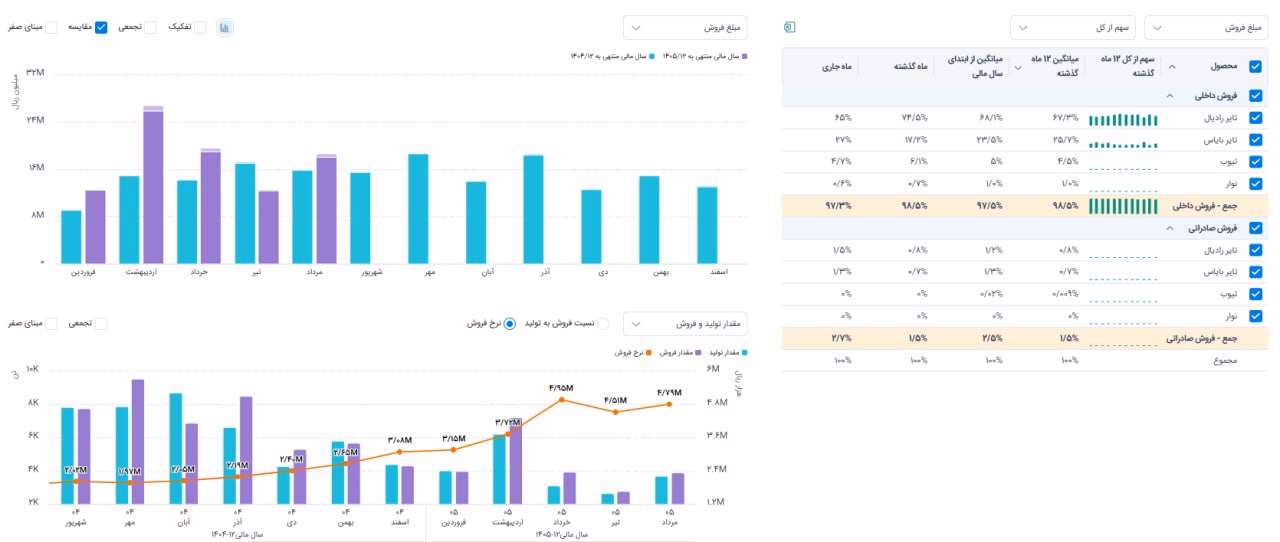Sort by ماه جاری column header

839,66
